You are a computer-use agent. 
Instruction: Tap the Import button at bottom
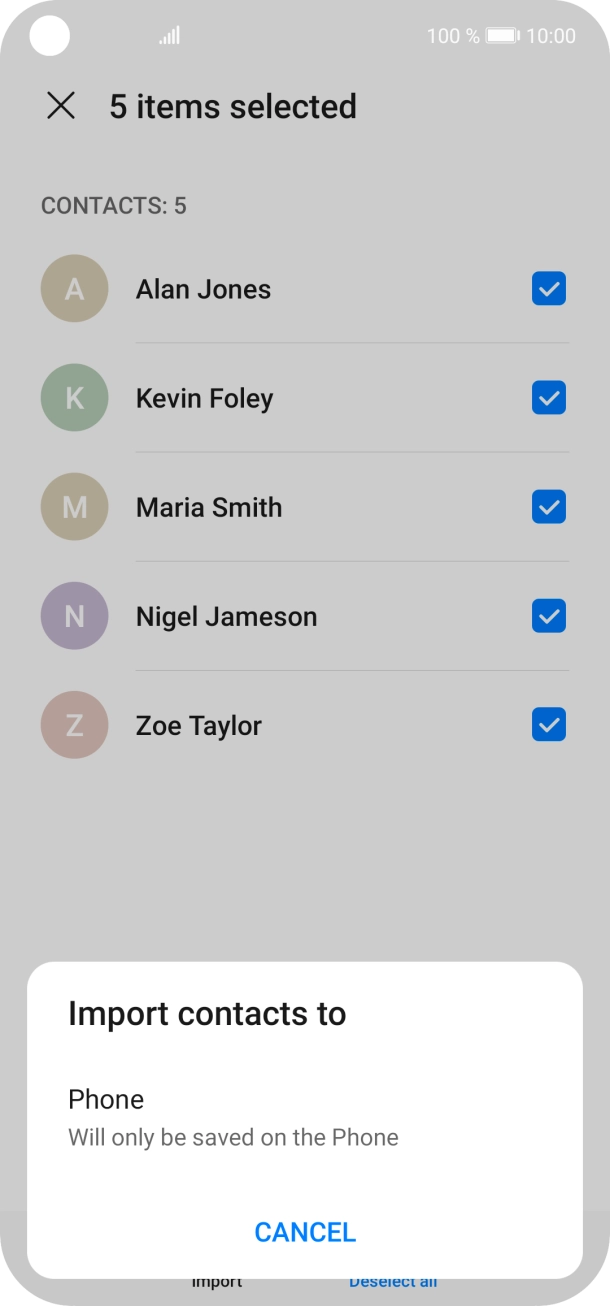[x=217, y=1283]
